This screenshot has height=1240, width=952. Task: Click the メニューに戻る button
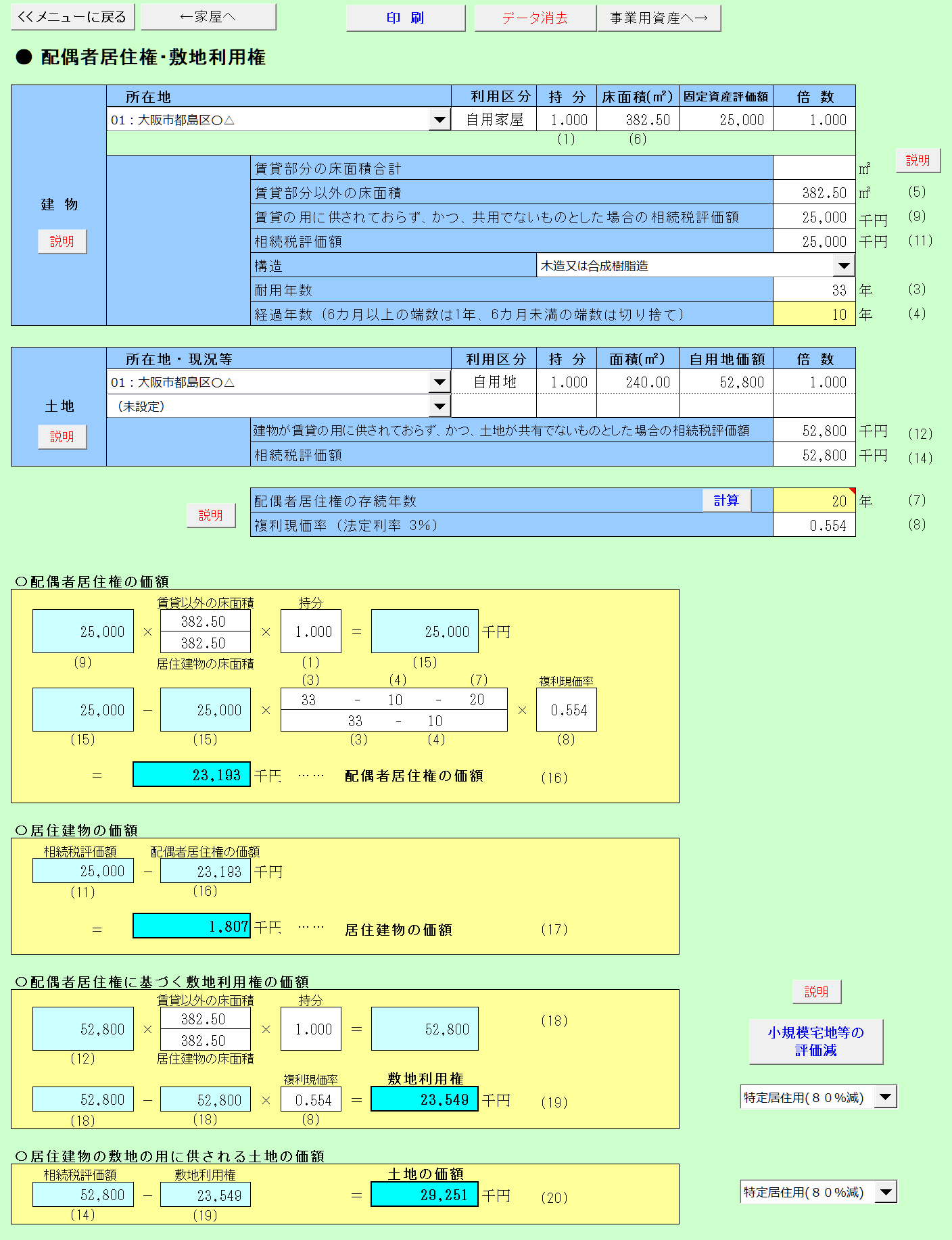coord(72,17)
